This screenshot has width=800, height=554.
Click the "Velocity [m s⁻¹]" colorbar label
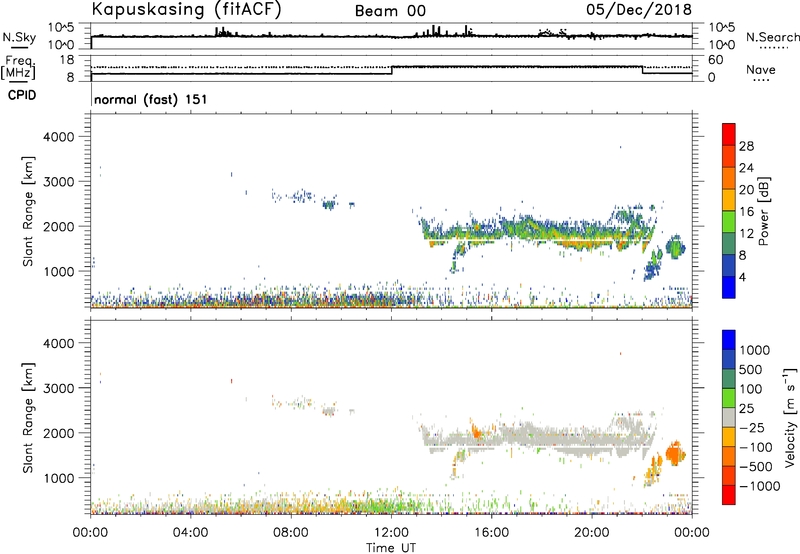click(x=790, y=417)
